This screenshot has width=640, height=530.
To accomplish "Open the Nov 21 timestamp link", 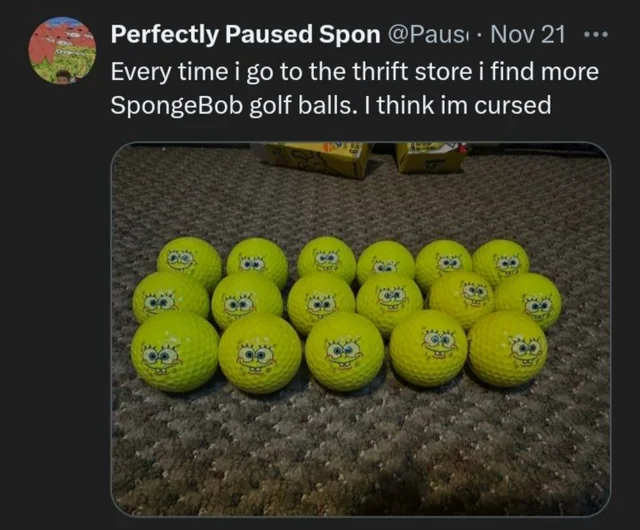I will (x=528, y=34).
